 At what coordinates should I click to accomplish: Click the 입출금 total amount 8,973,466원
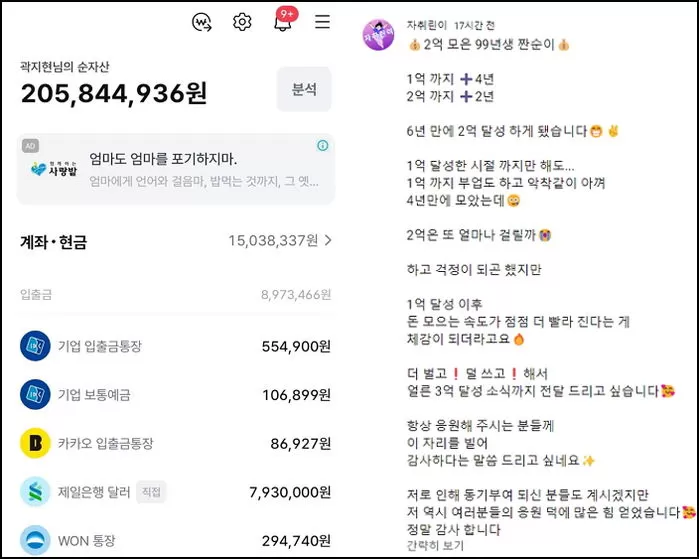[296, 295]
